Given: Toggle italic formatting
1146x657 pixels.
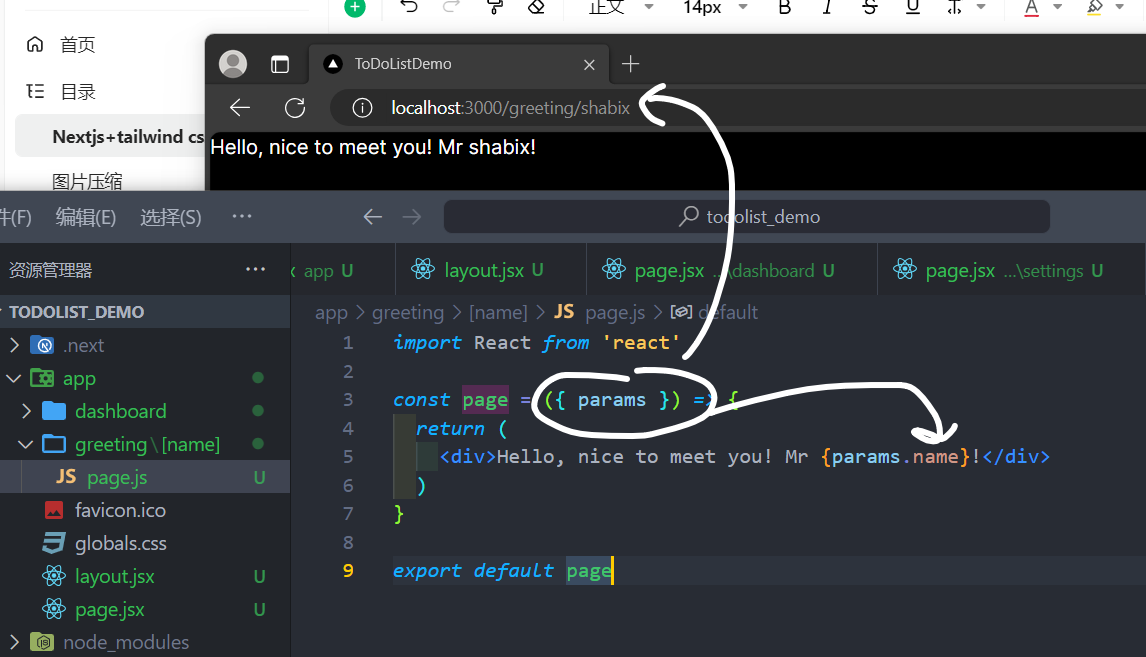Looking at the screenshot, I should [827, 7].
